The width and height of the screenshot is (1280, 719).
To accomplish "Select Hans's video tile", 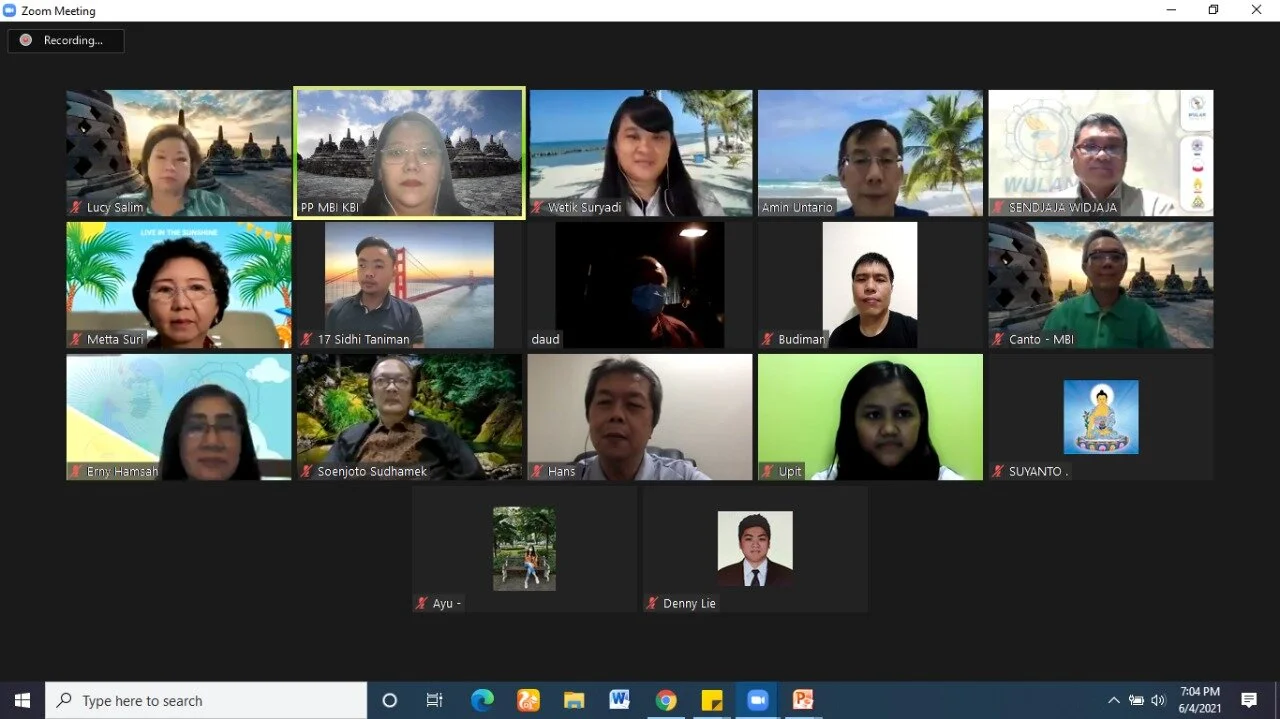I will (640, 417).
